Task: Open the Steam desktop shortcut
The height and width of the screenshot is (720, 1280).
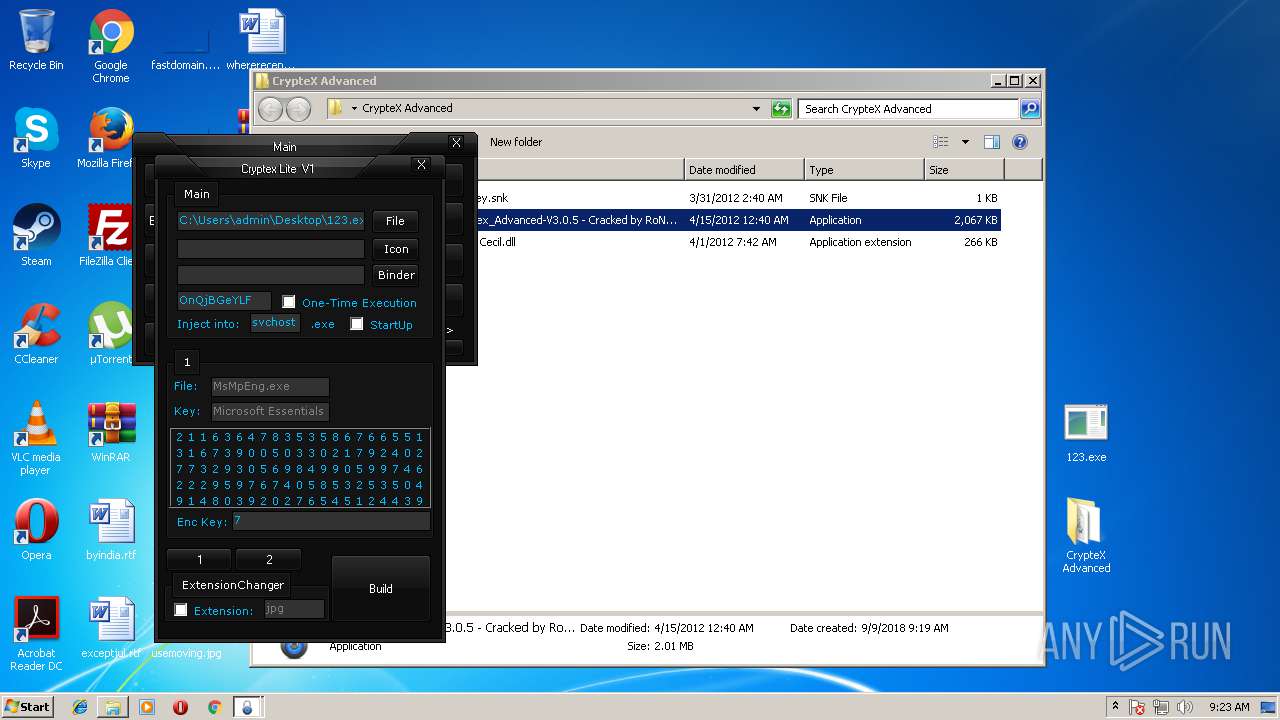Action: pyautogui.click(x=36, y=236)
